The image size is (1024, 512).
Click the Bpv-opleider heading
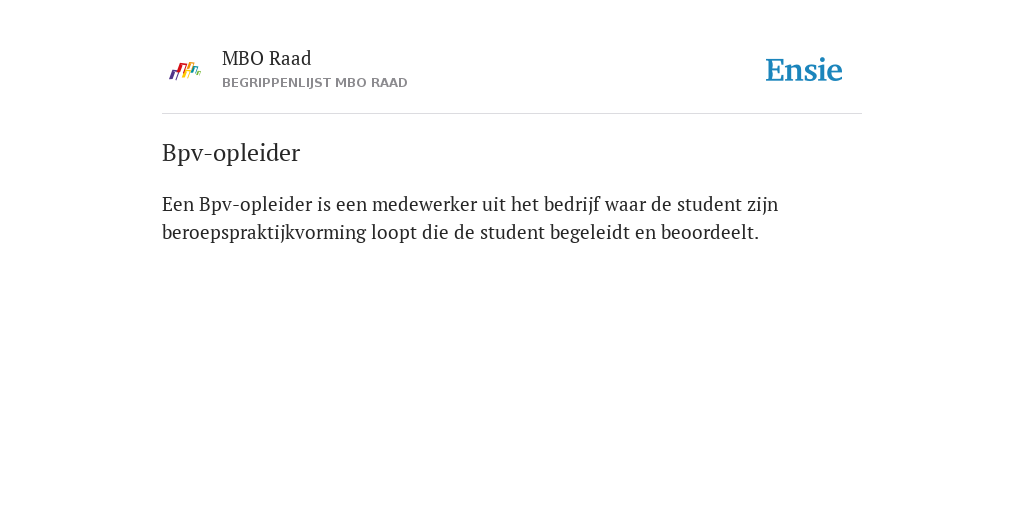(x=231, y=153)
